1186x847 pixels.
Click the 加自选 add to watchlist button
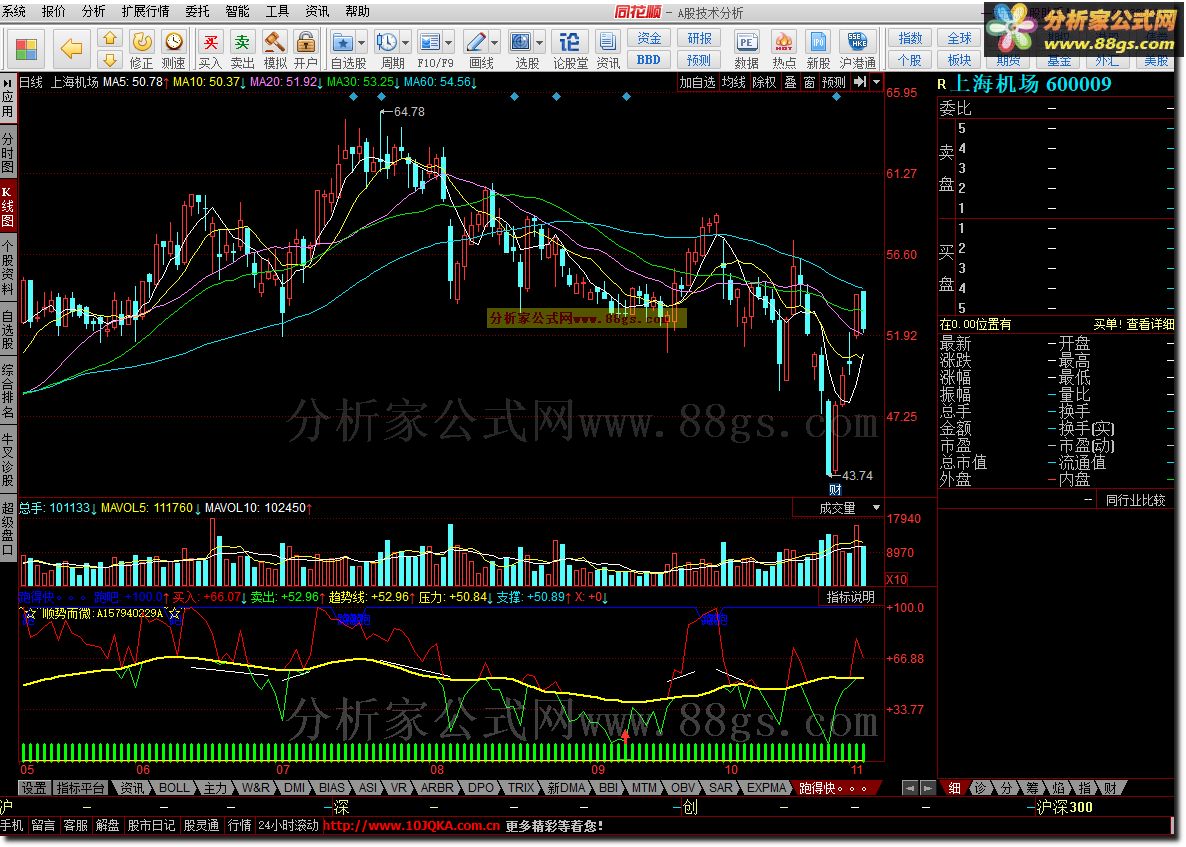click(x=697, y=82)
